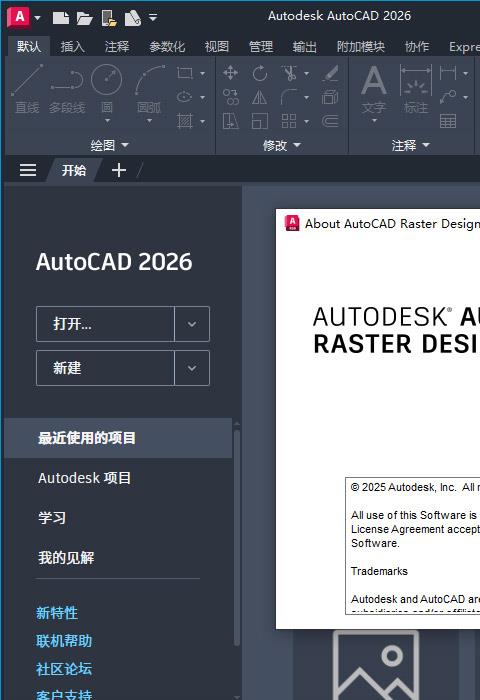Click the plus button for a new drawing tab
The width and height of the screenshot is (480, 700).
[x=119, y=170]
